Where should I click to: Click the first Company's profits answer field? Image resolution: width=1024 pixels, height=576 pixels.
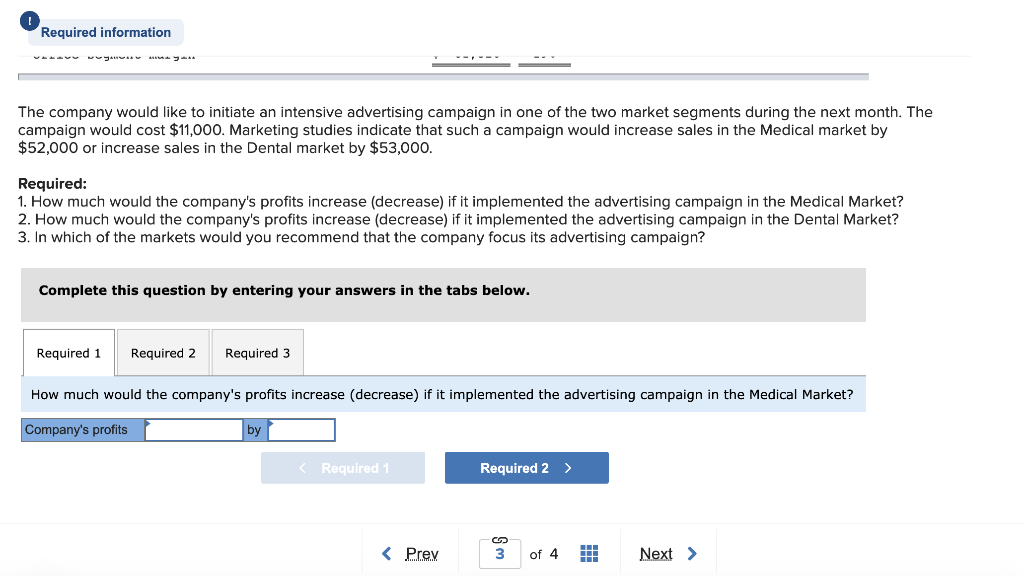(193, 429)
